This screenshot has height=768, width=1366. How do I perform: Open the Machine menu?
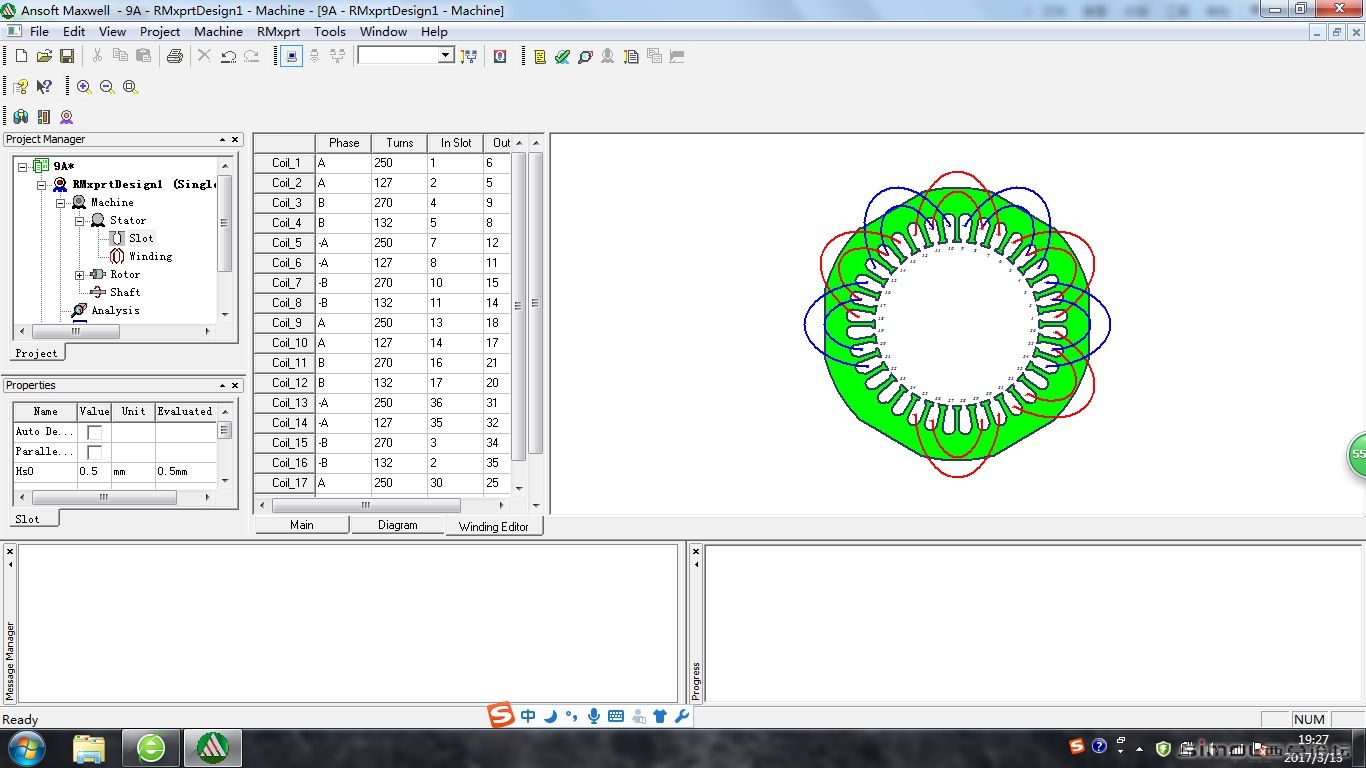218,32
